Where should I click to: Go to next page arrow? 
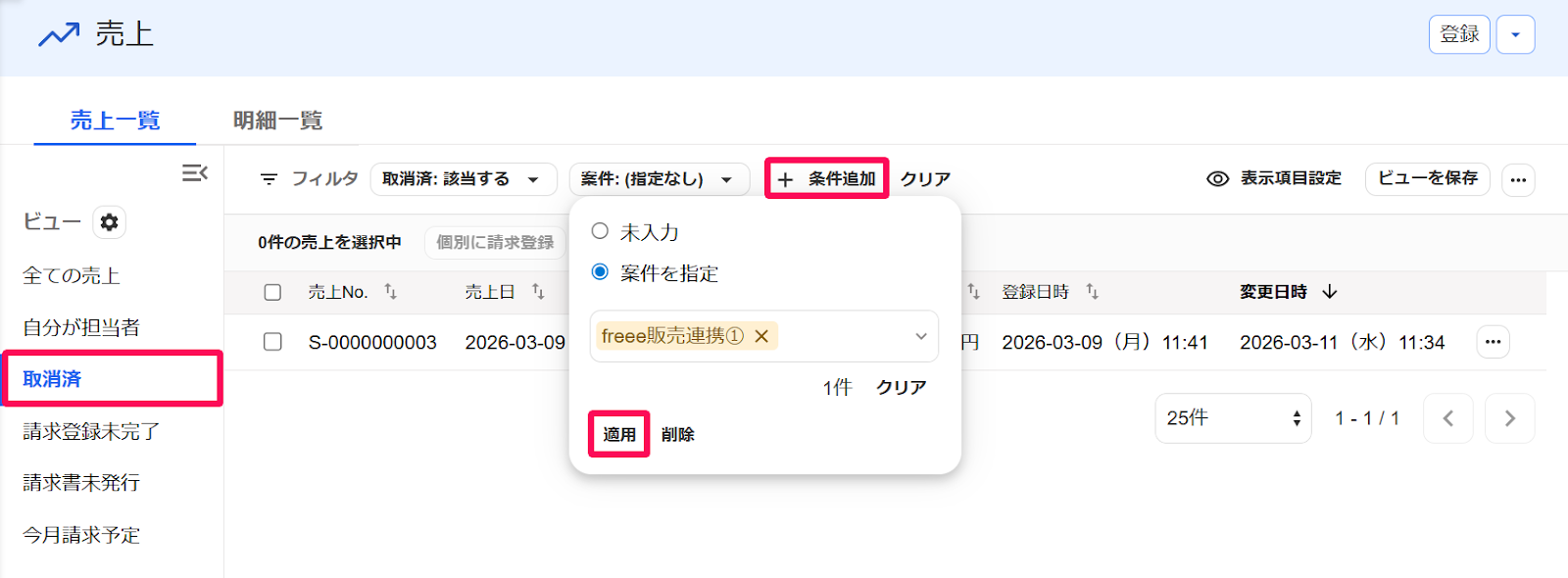1510,418
